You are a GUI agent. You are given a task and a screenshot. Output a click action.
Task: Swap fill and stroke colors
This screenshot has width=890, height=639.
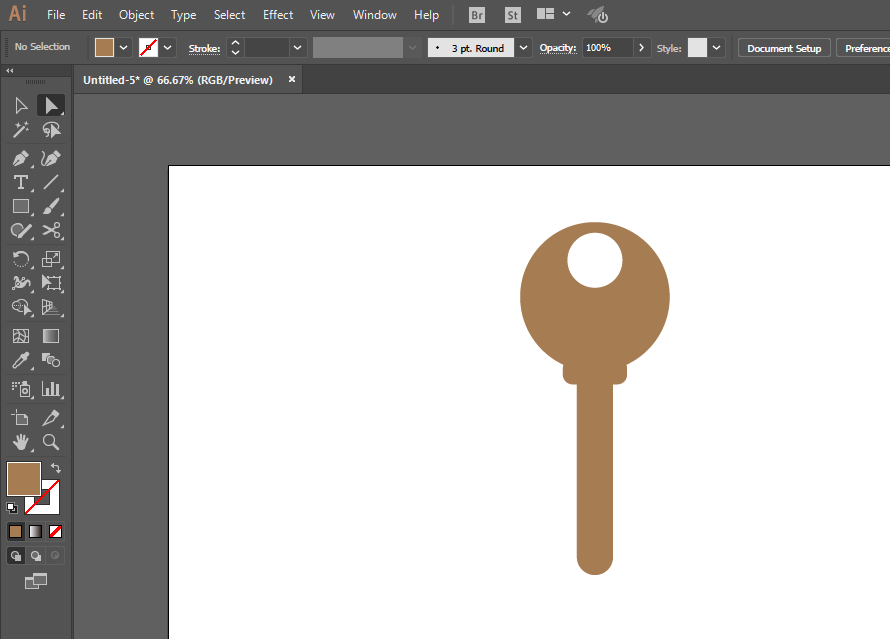[56, 468]
